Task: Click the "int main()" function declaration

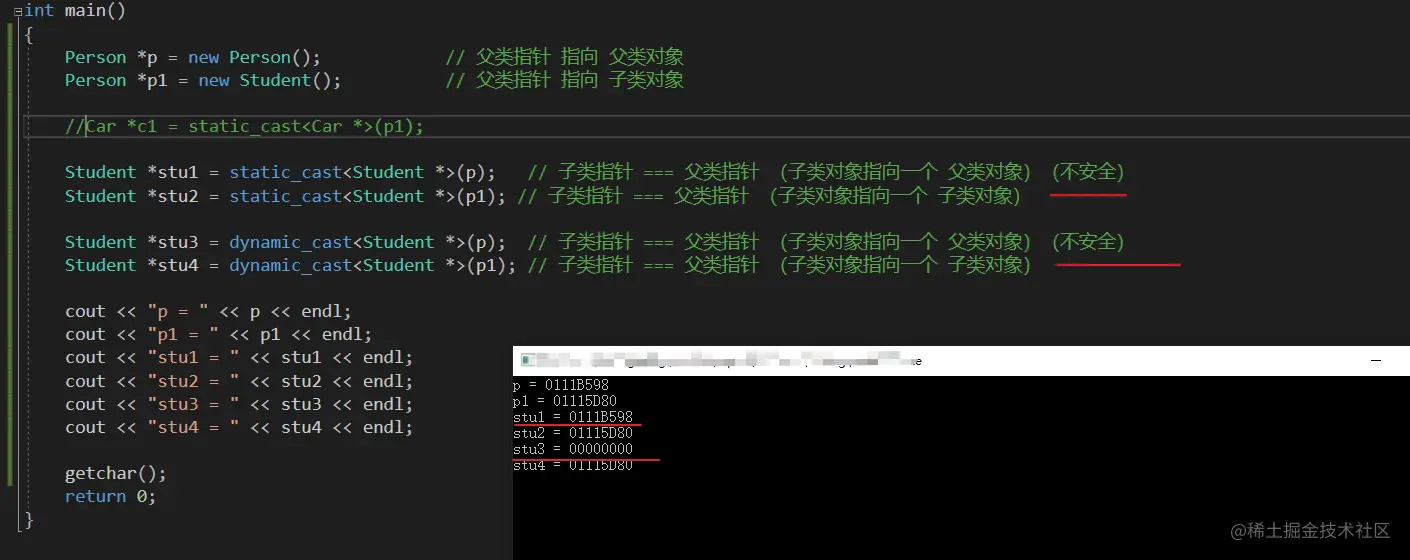Action: (75, 10)
